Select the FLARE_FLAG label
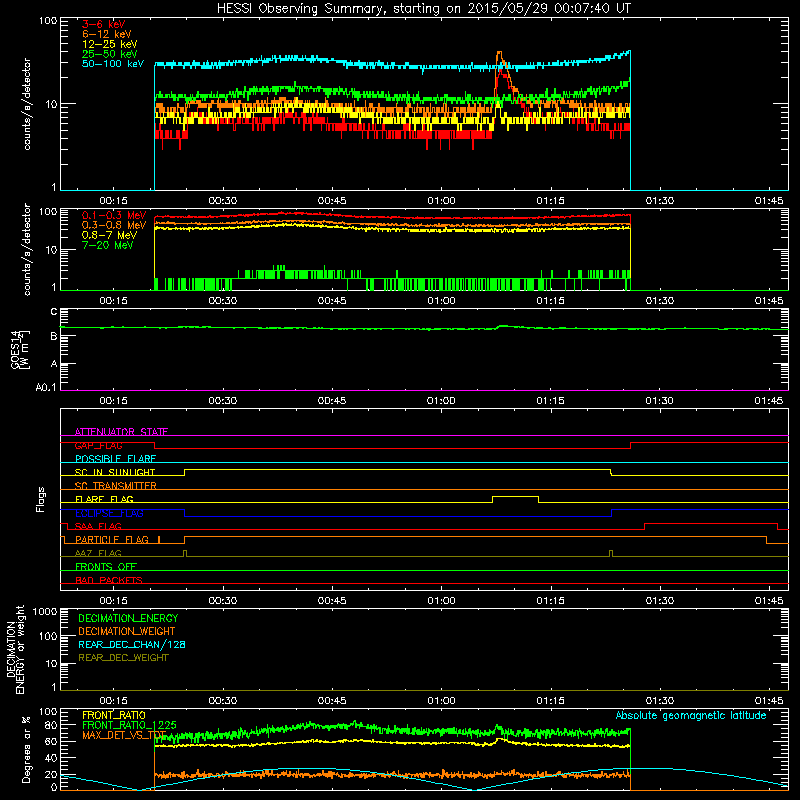 tap(104, 499)
